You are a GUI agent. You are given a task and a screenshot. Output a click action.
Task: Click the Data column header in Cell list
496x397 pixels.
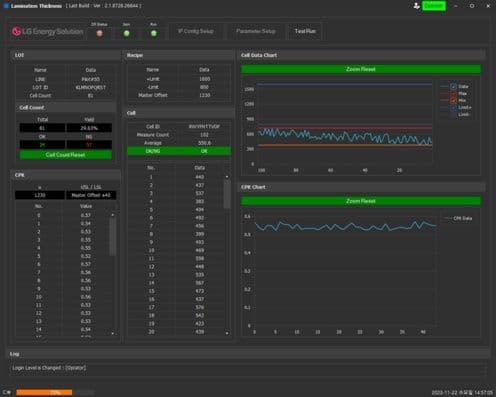[x=200, y=168]
